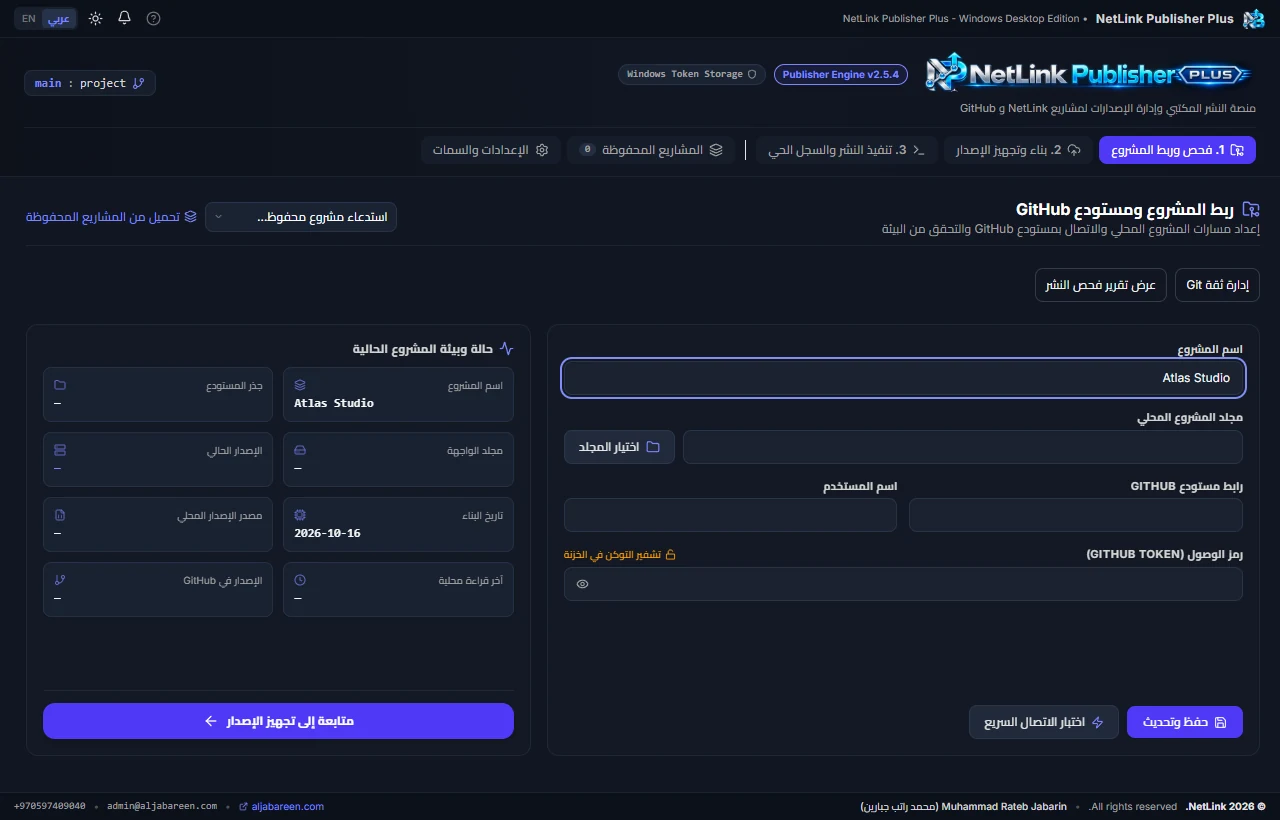Click عرض تقرير فحص النشر button
Screen dimensions: 1280x820
pyautogui.click(x=1101, y=285)
